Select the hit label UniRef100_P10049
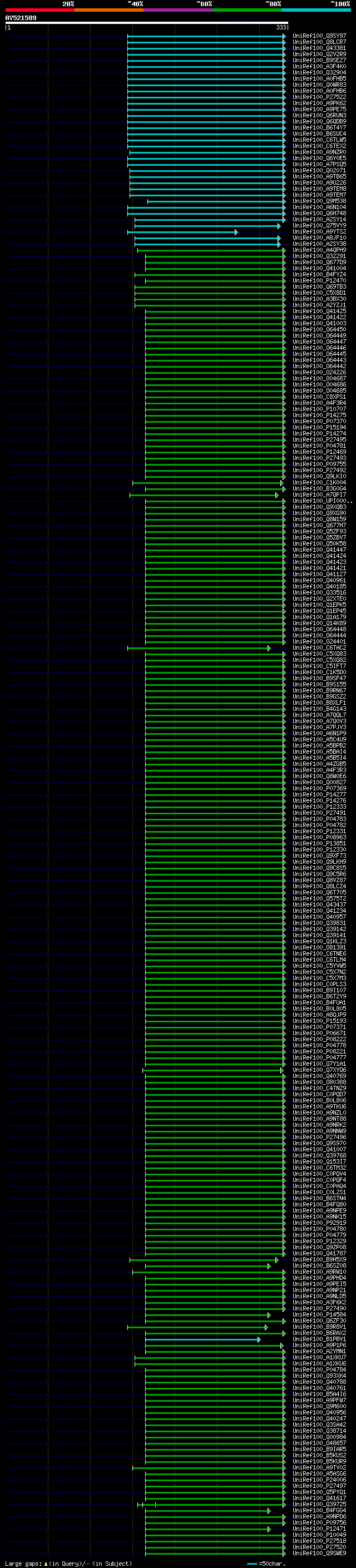Image resolution: width=356 pixels, height=1568 pixels. coord(319,1535)
